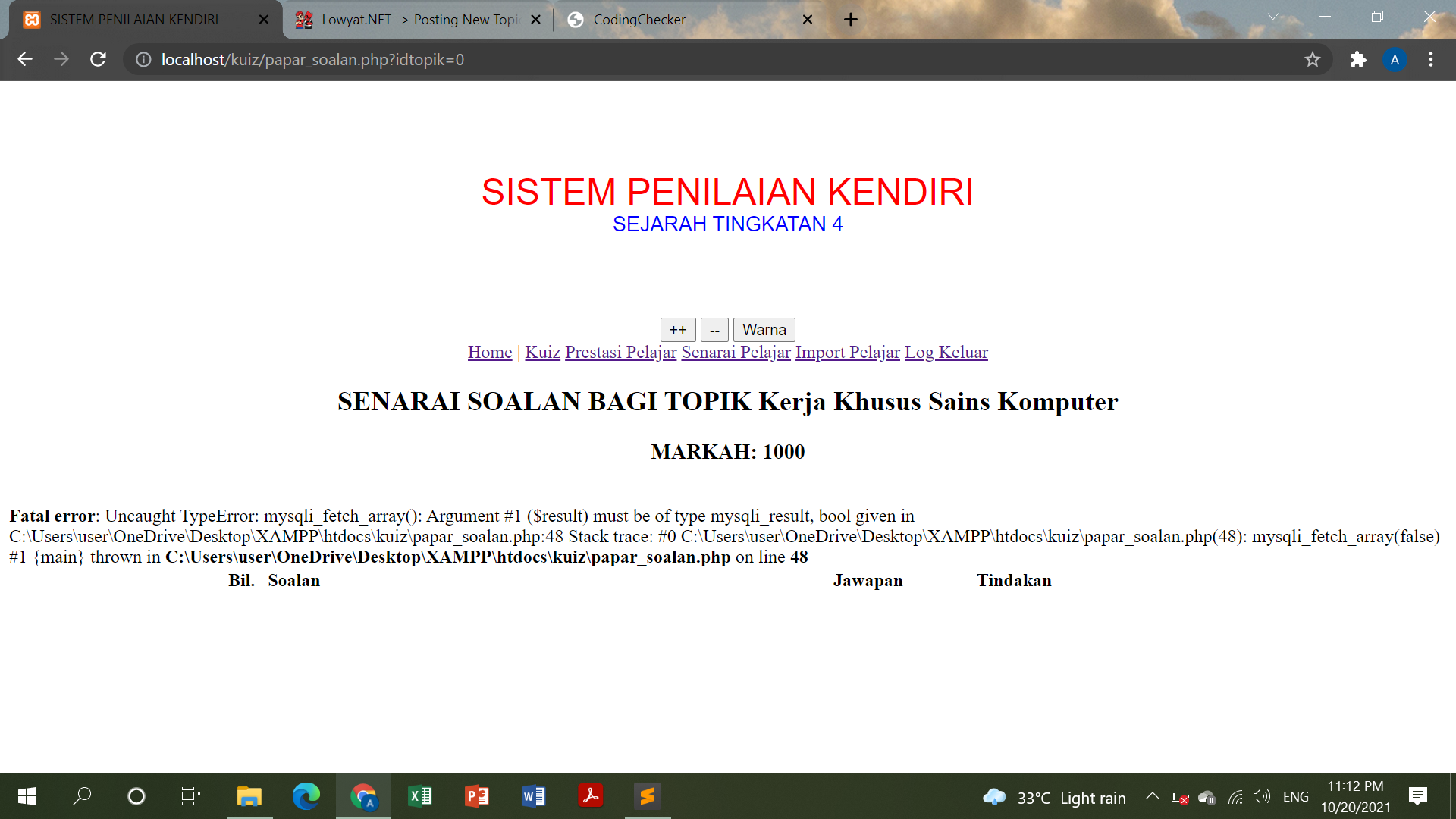1456x819 pixels.
Task: Open Sublime Text from the taskbar
Action: 647,796
